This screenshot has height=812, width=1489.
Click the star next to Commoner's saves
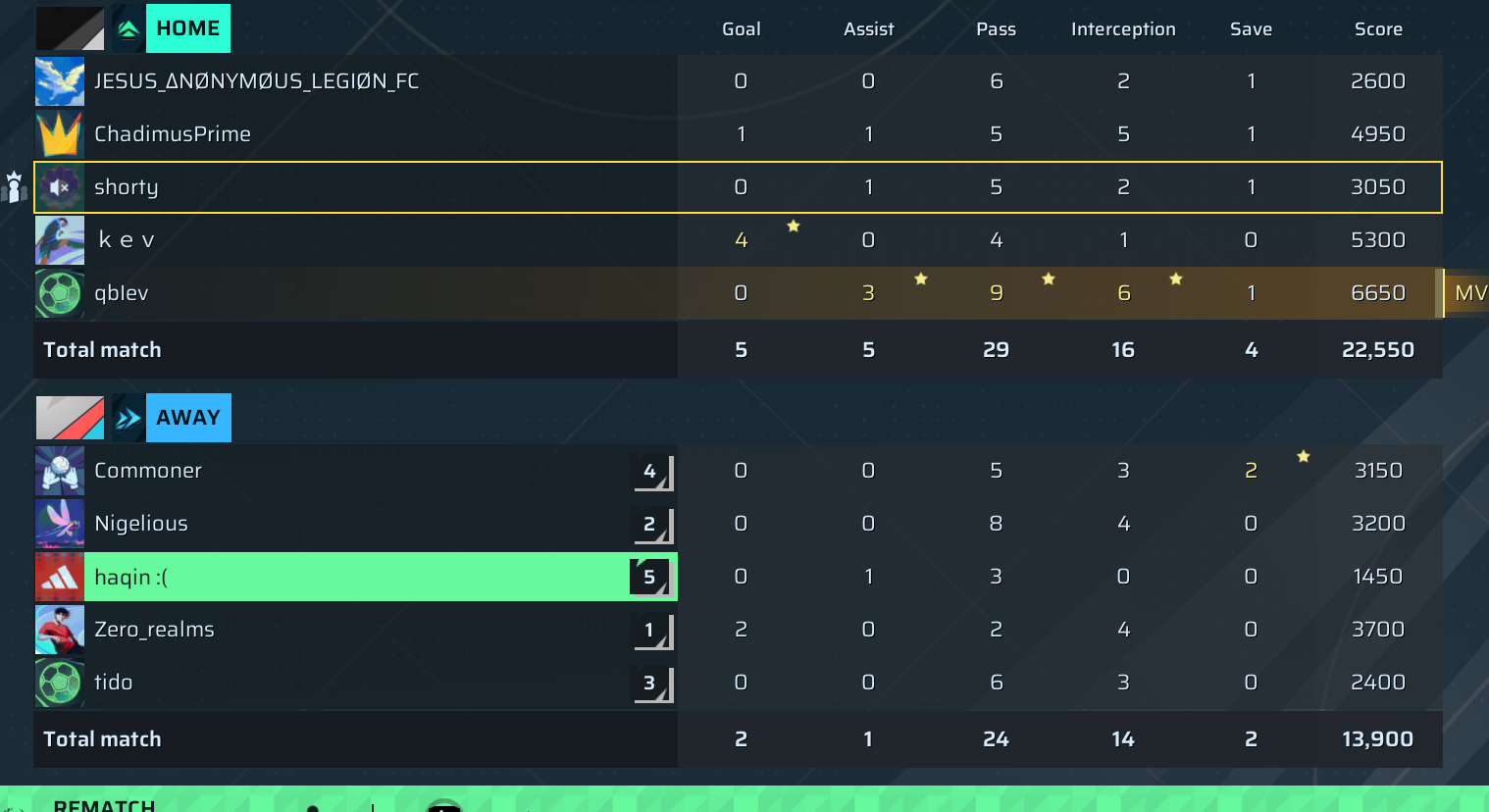coord(1304,457)
